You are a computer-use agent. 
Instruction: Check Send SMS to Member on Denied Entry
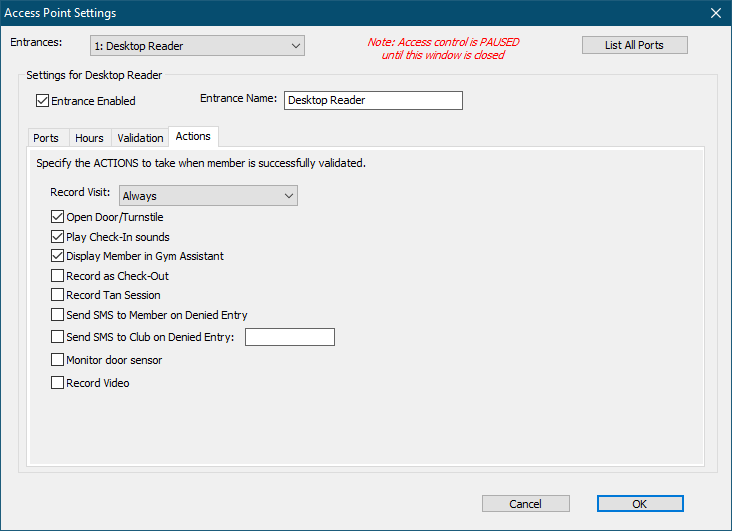coord(58,315)
